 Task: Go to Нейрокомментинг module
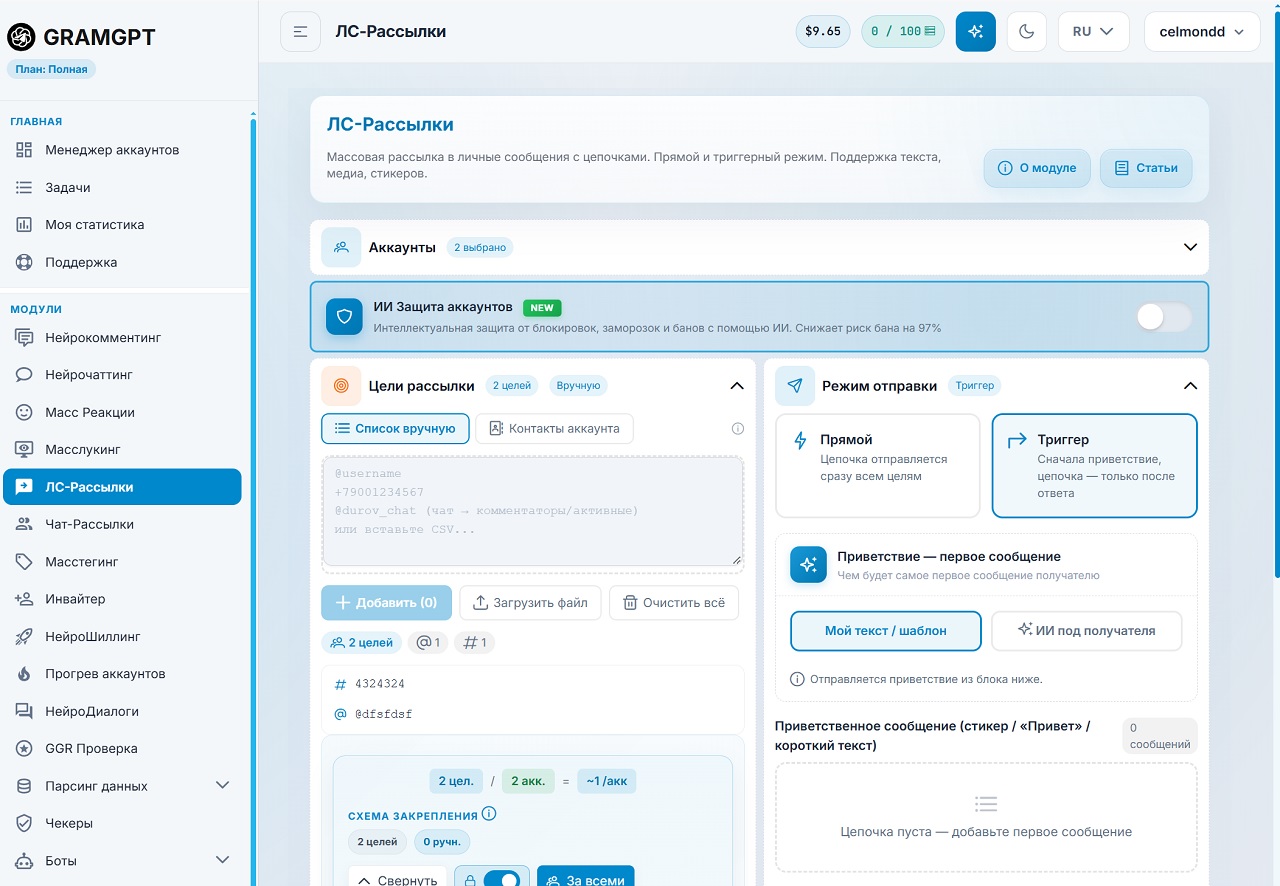[122, 338]
